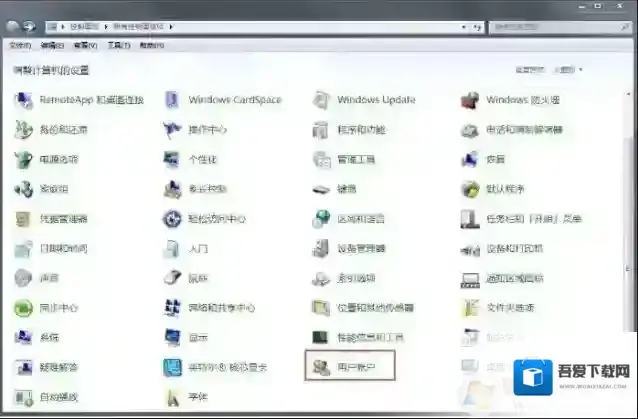638x419 pixels.
Task: Open 轻松访问中心 Ease of Access icon
Action: [172, 219]
